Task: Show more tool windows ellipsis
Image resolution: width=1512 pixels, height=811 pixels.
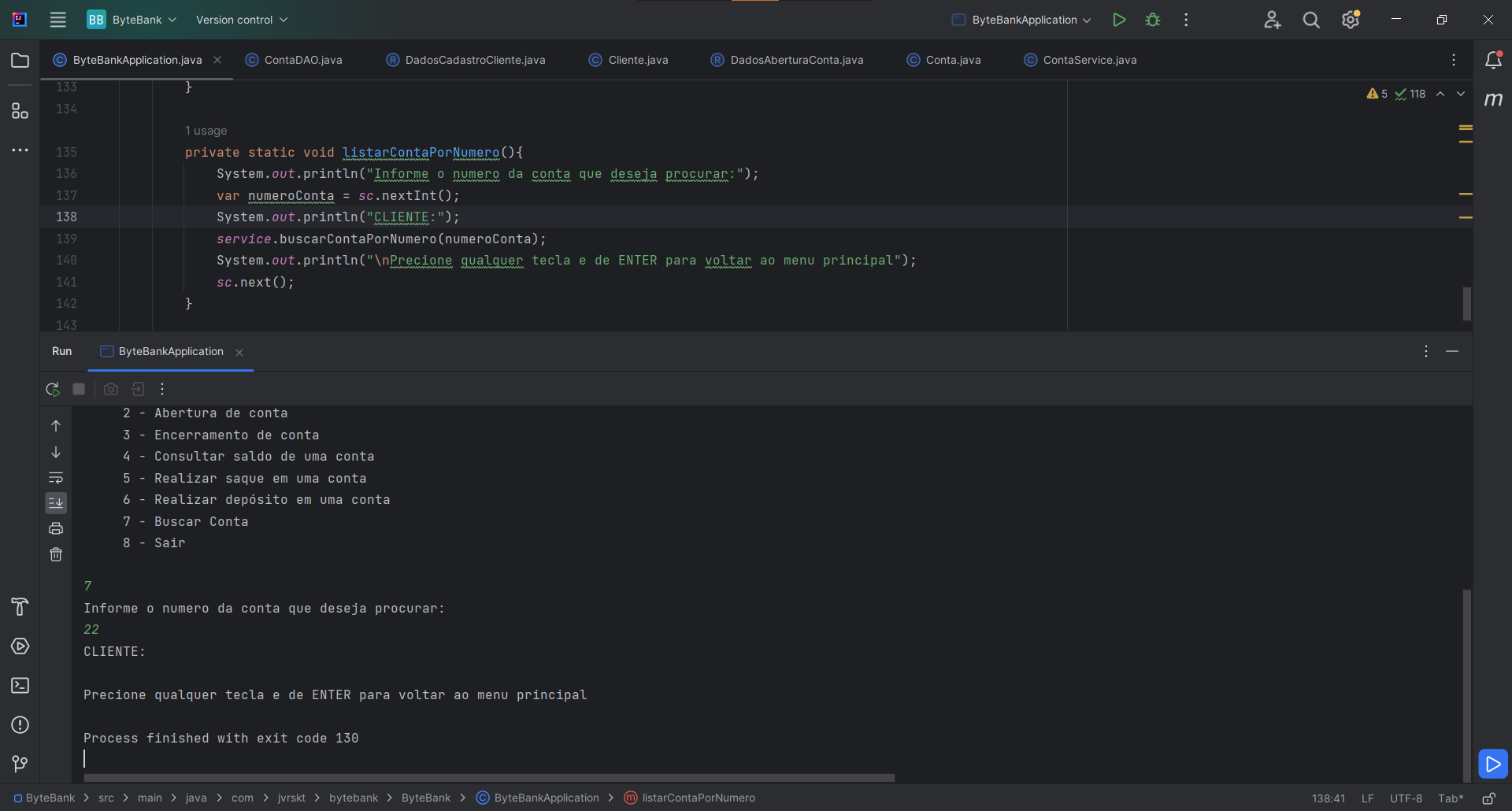Action: [x=20, y=150]
